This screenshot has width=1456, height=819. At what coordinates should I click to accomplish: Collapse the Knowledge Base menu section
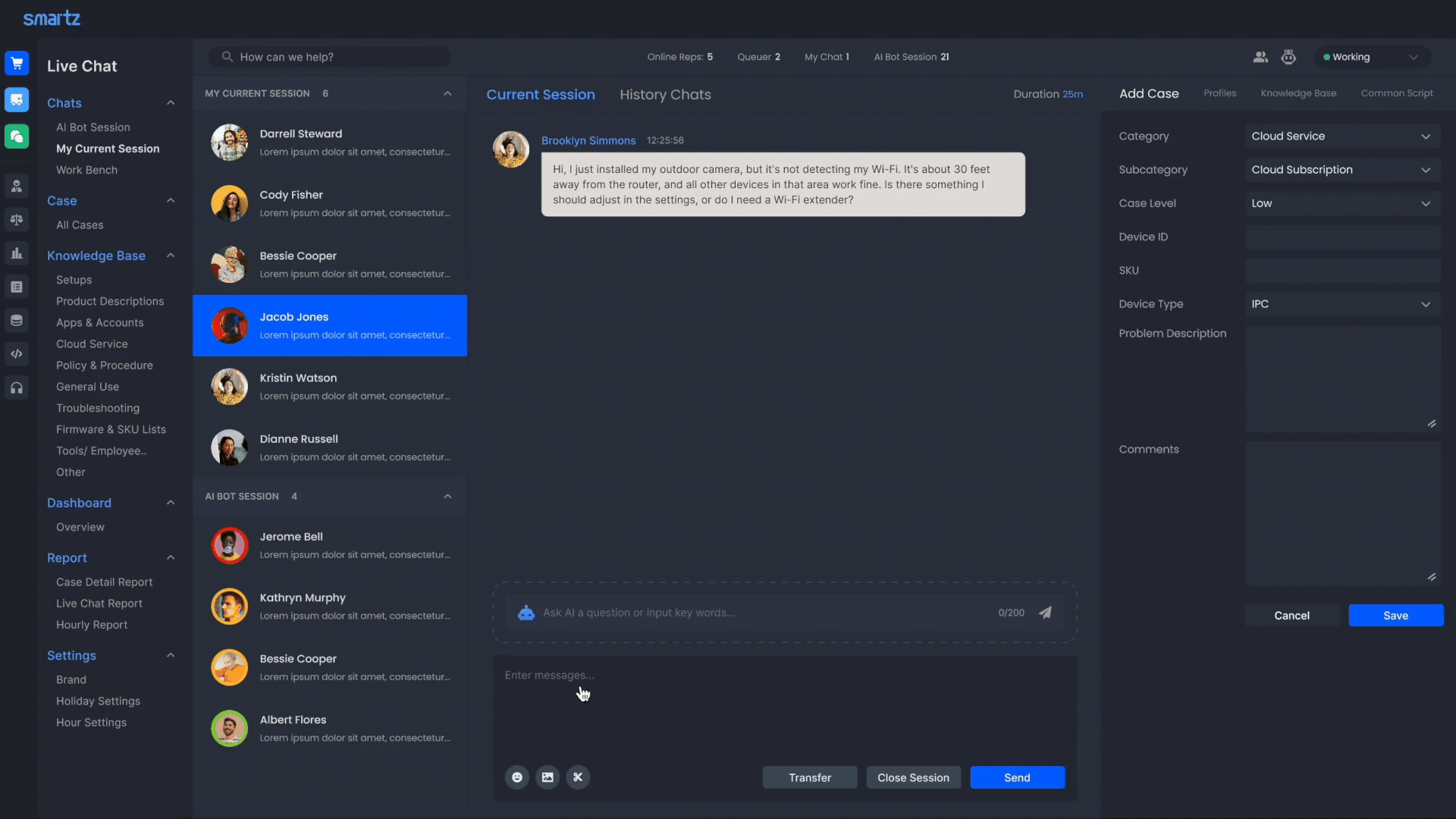[171, 256]
